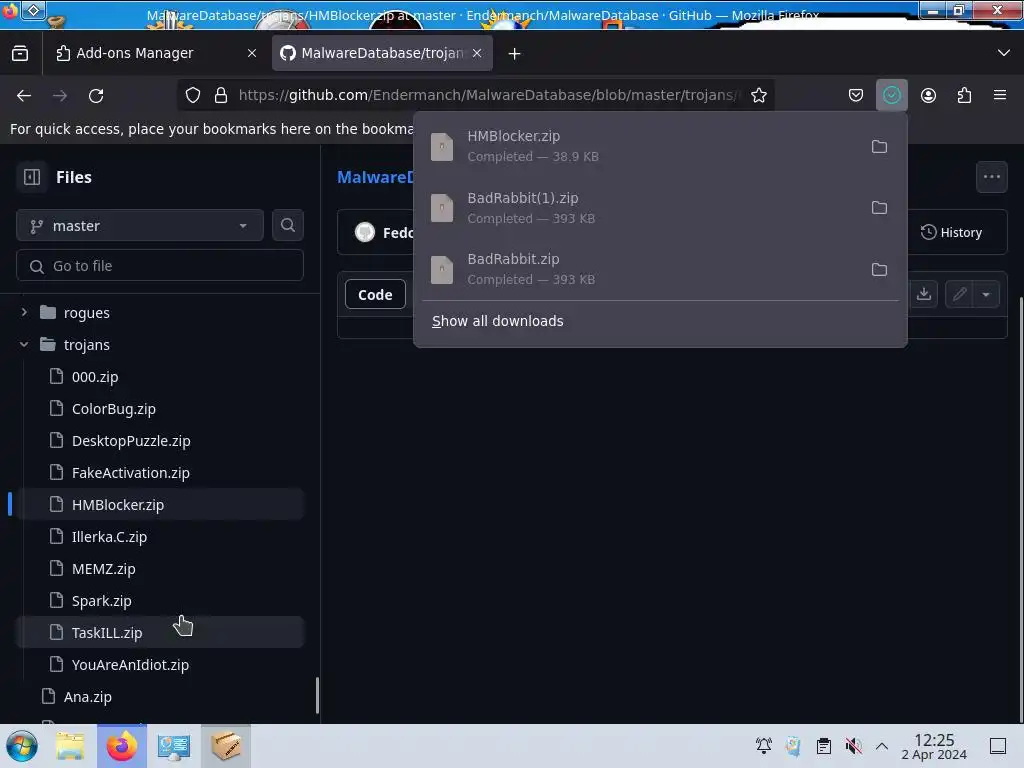The width and height of the screenshot is (1024, 768).
Task: Open the file explorer taskbar icon
Action: click(x=70, y=746)
